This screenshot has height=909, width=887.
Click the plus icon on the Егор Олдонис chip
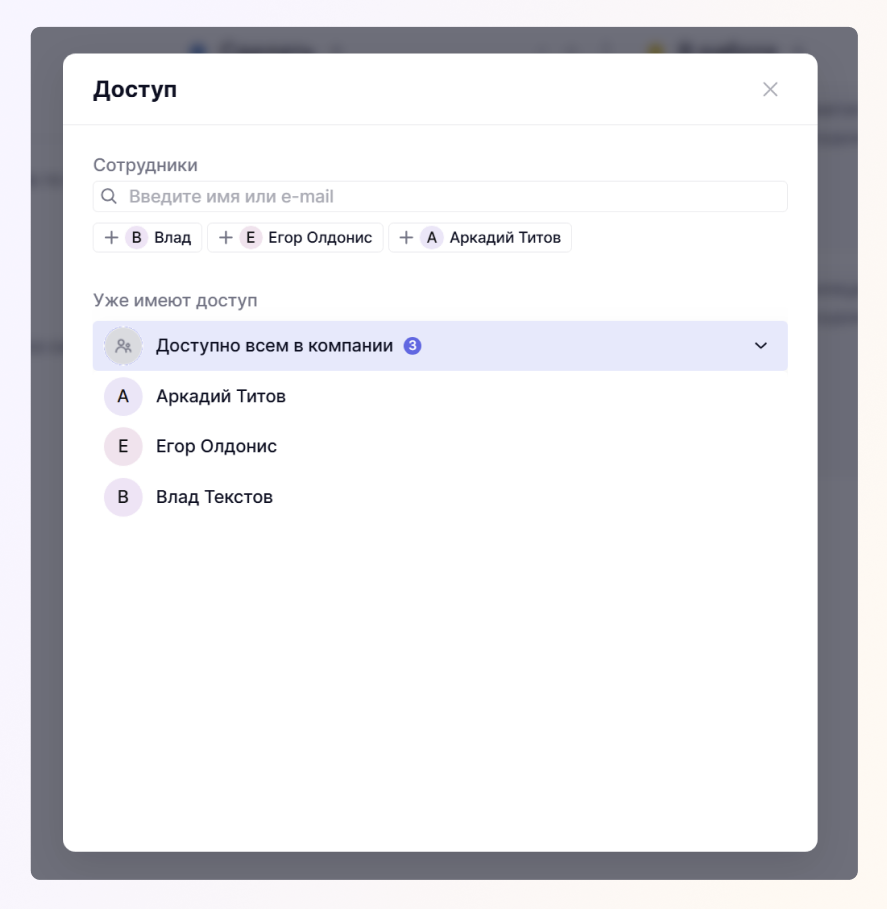click(226, 238)
